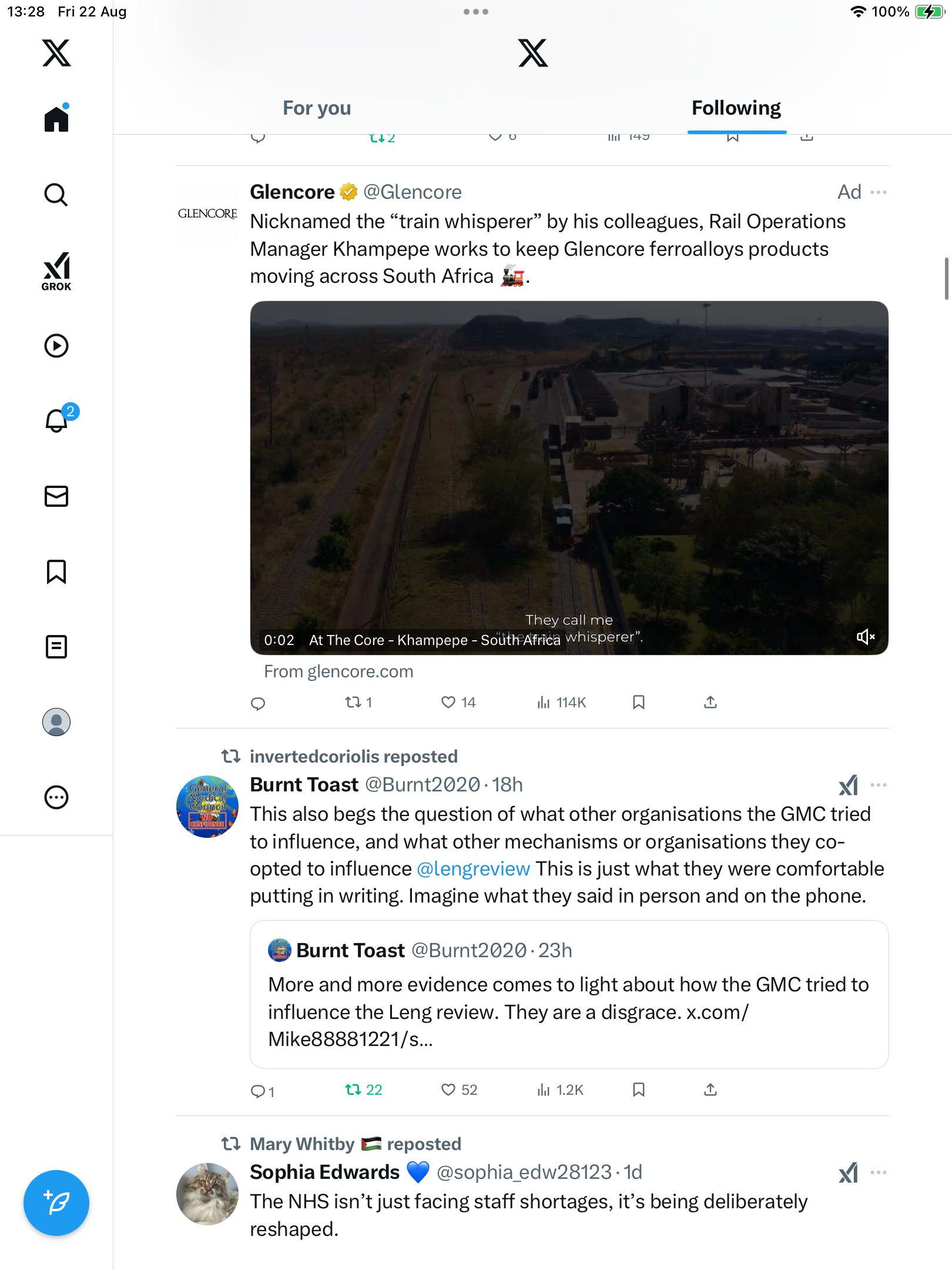The height and width of the screenshot is (1270, 952).
Task: Open the @lengreview mention link
Action: coord(473,869)
